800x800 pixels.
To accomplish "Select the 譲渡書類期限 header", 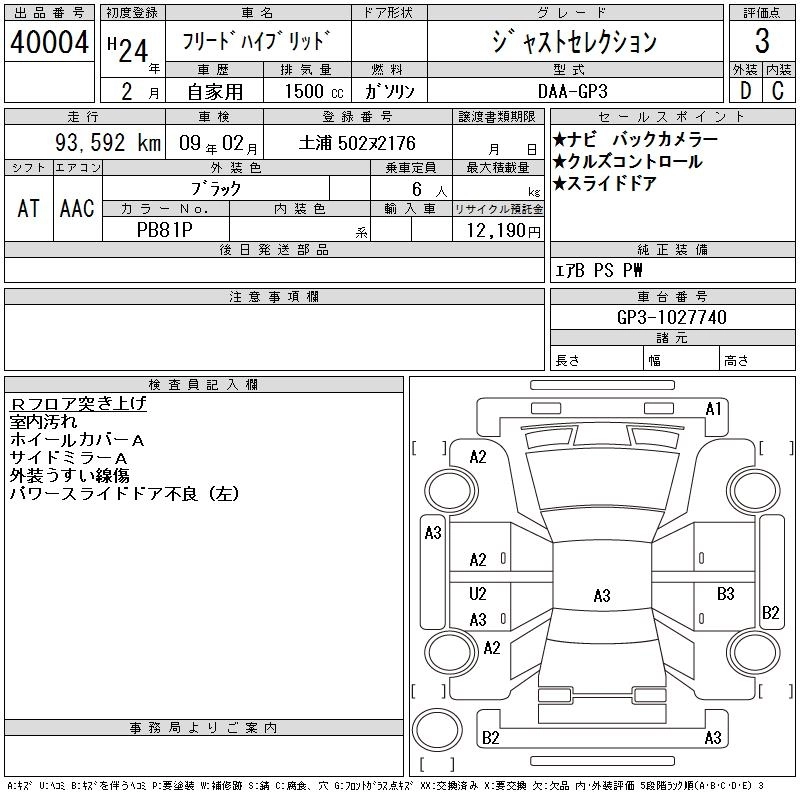I will point(497,117).
